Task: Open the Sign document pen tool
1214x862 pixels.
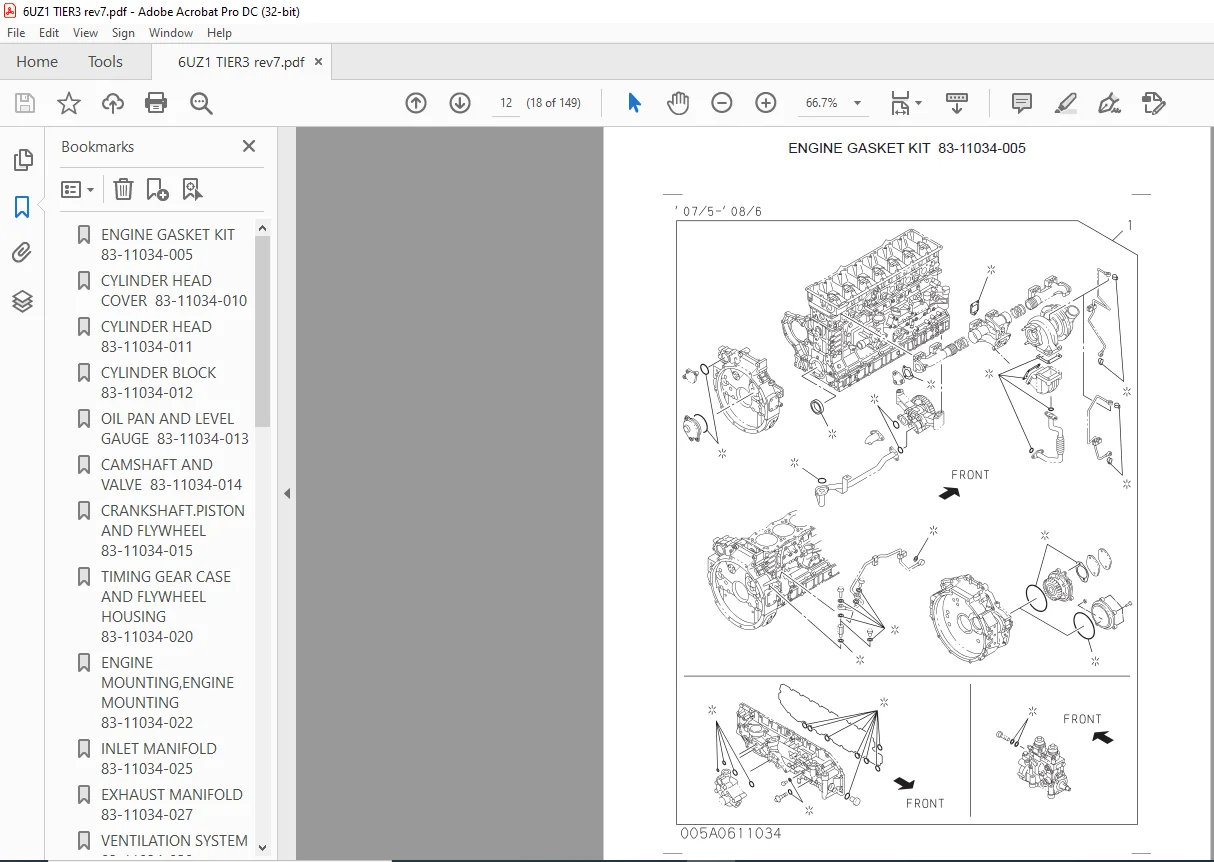Action: pyautogui.click(x=1109, y=103)
